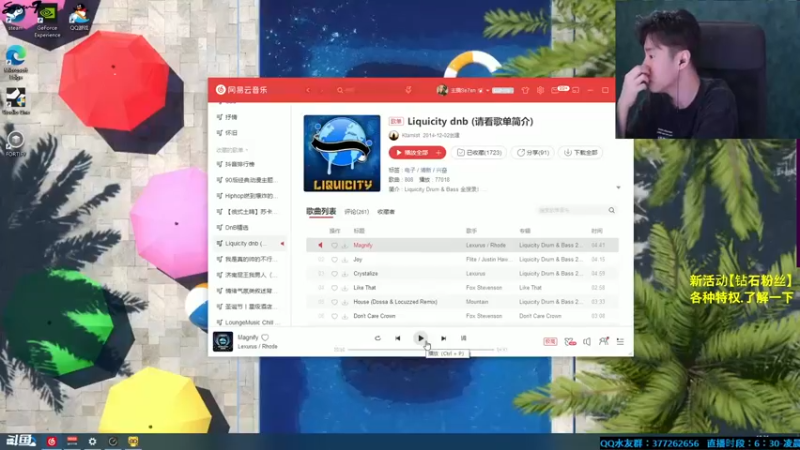Click the plus add-to-queue button
This screenshot has width=800, height=450.
[439, 153]
